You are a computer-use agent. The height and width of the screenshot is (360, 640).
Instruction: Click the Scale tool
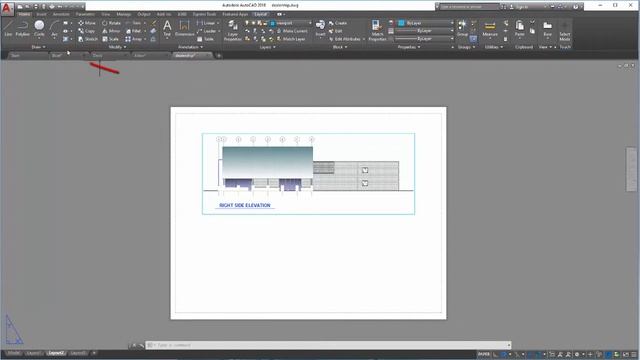click(x=110, y=39)
